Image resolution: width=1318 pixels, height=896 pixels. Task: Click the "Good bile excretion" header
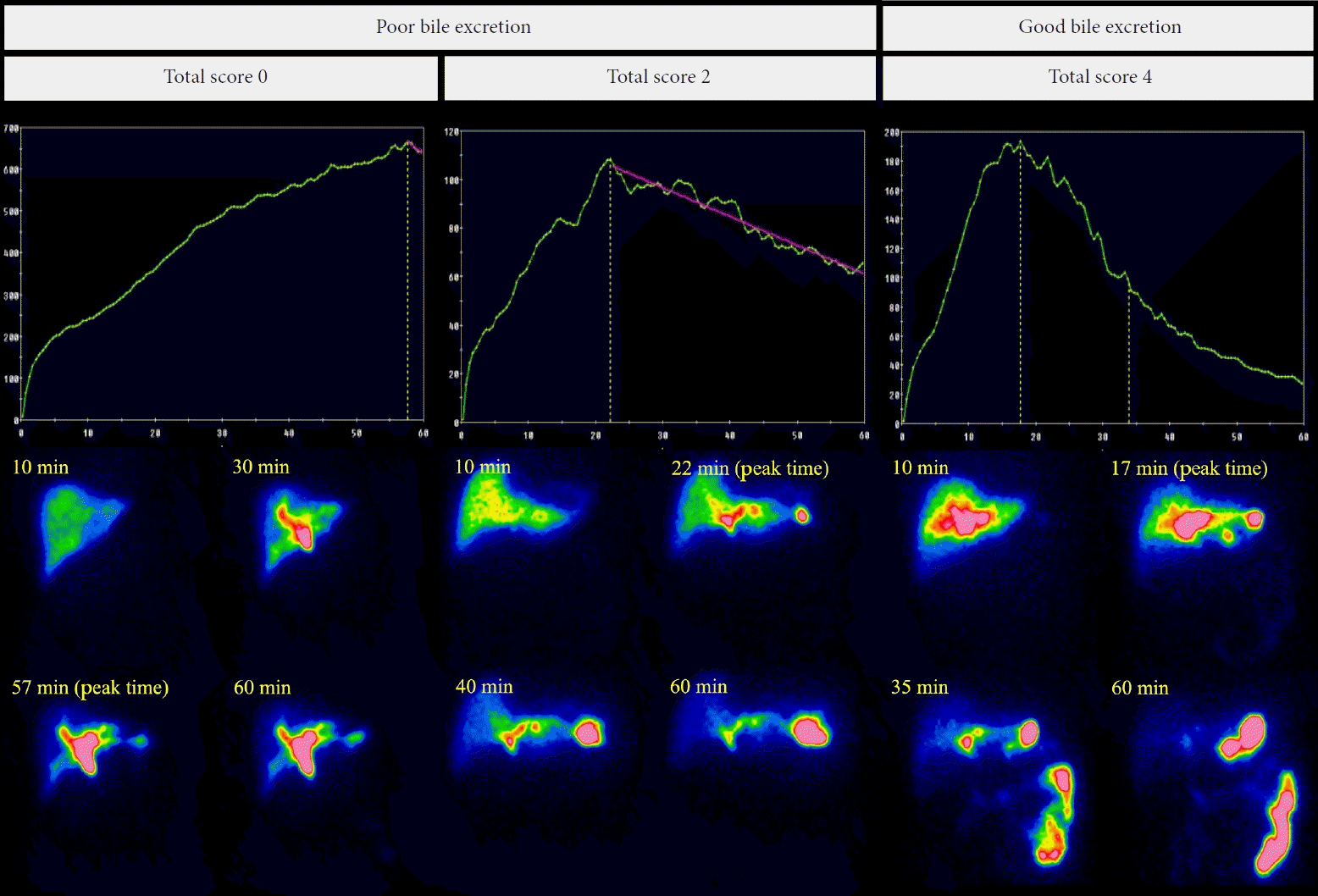(x=1099, y=27)
